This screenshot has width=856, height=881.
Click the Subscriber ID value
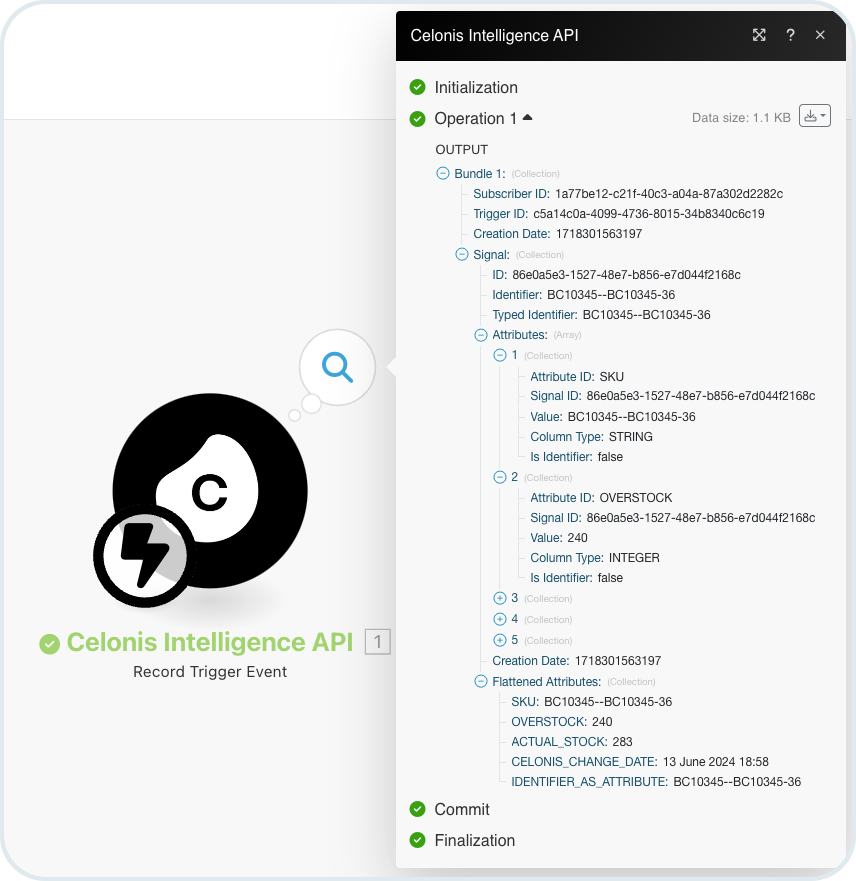(669, 194)
